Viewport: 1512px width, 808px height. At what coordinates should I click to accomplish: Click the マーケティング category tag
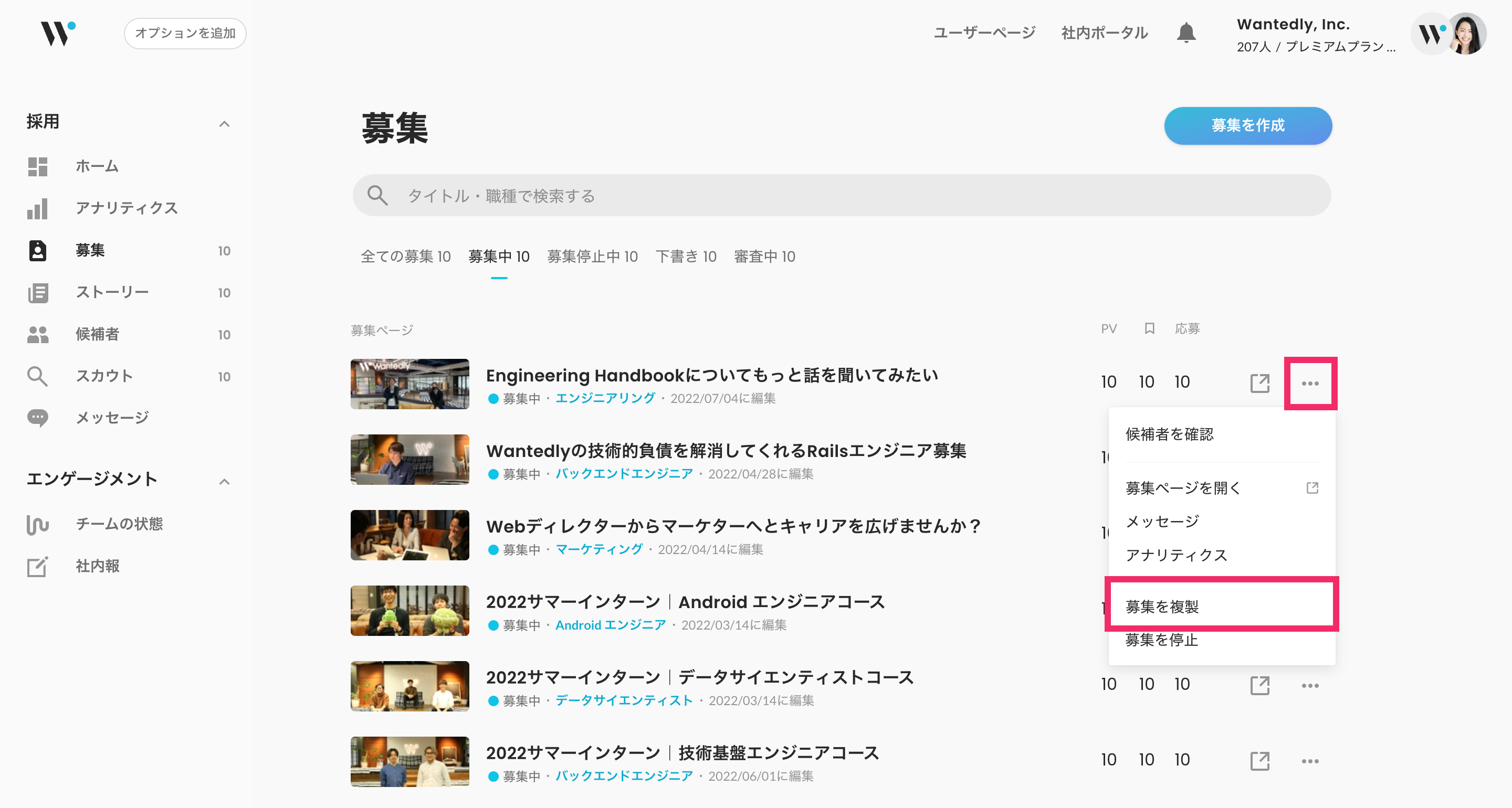(x=598, y=549)
